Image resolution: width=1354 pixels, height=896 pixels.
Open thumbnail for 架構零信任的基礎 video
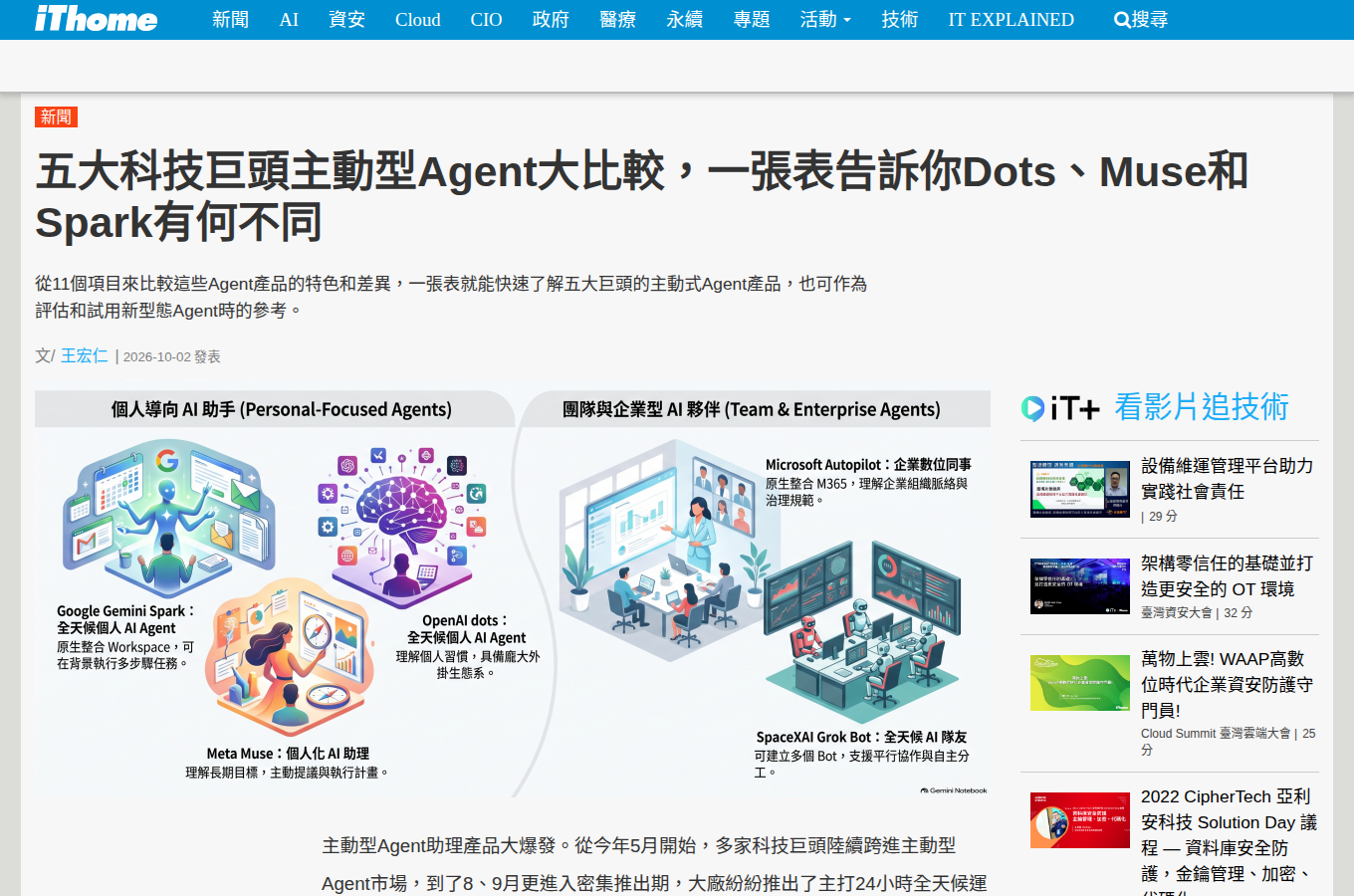1080,586
